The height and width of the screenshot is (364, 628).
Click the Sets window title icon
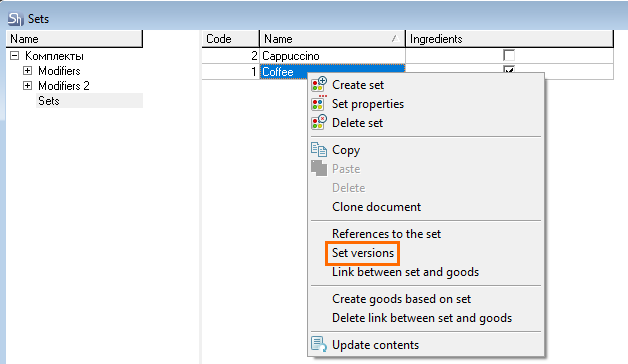pyautogui.click(x=15, y=18)
